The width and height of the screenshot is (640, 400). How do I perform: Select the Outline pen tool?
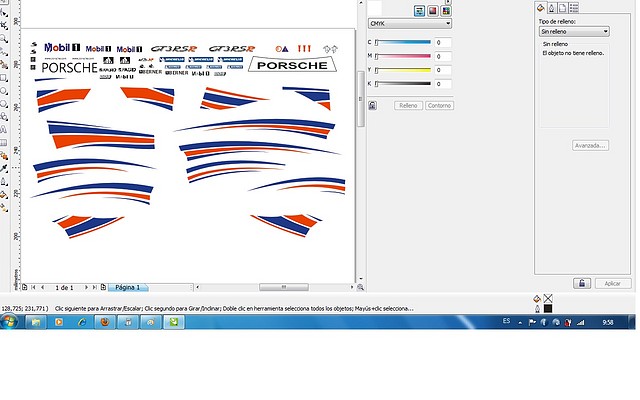pyautogui.click(x=4, y=182)
